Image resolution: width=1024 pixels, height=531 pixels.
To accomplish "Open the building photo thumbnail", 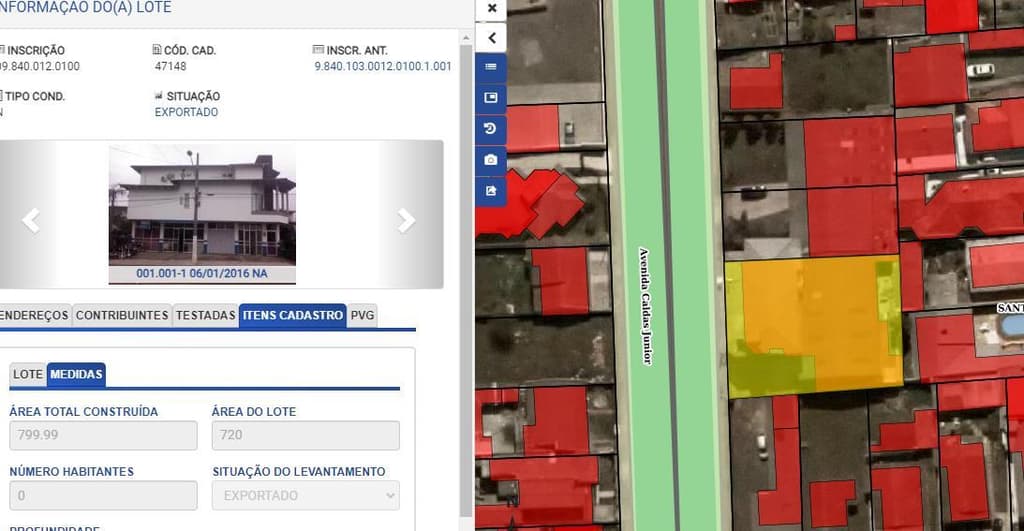I will (x=202, y=207).
